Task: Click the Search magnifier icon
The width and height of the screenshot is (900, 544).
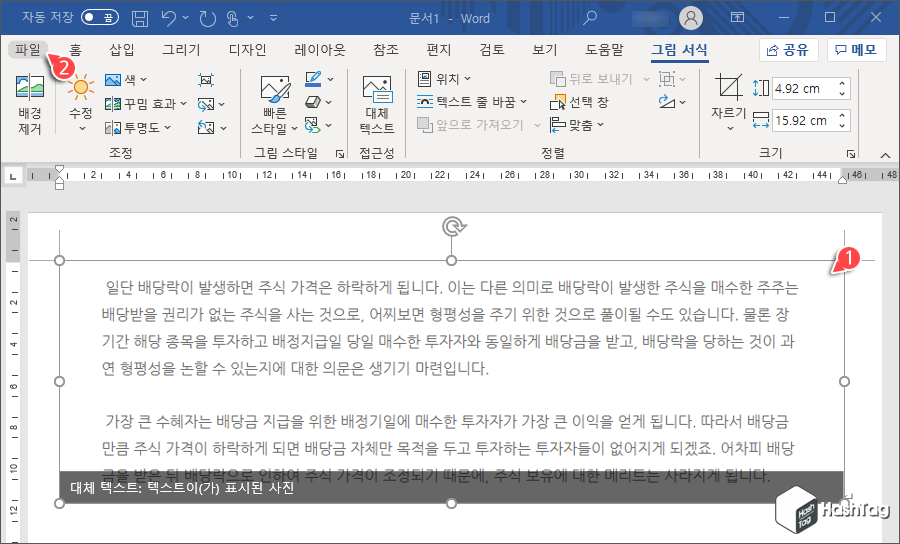Action: [x=589, y=18]
